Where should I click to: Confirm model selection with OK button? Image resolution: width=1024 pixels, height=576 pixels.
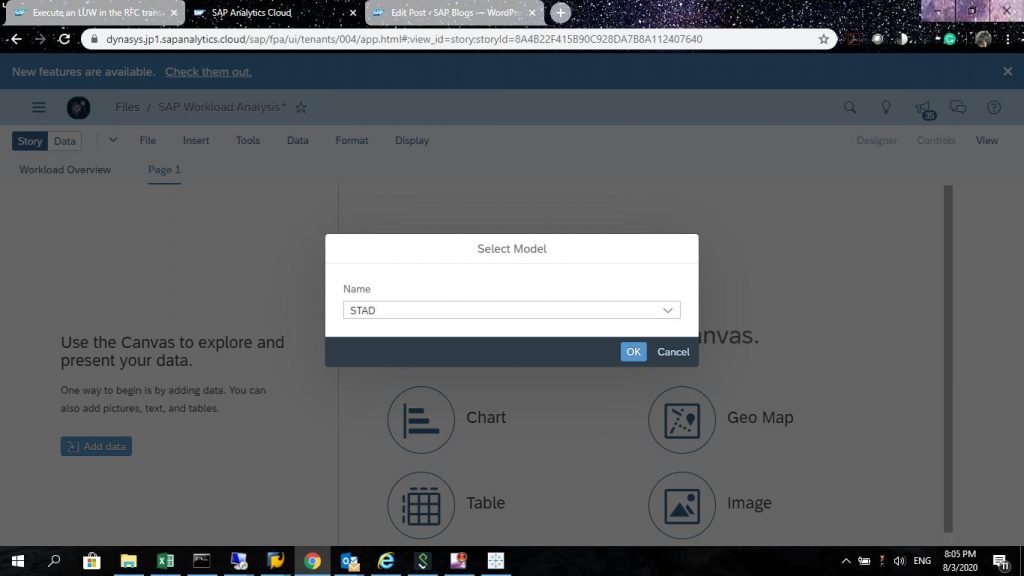[x=633, y=351]
